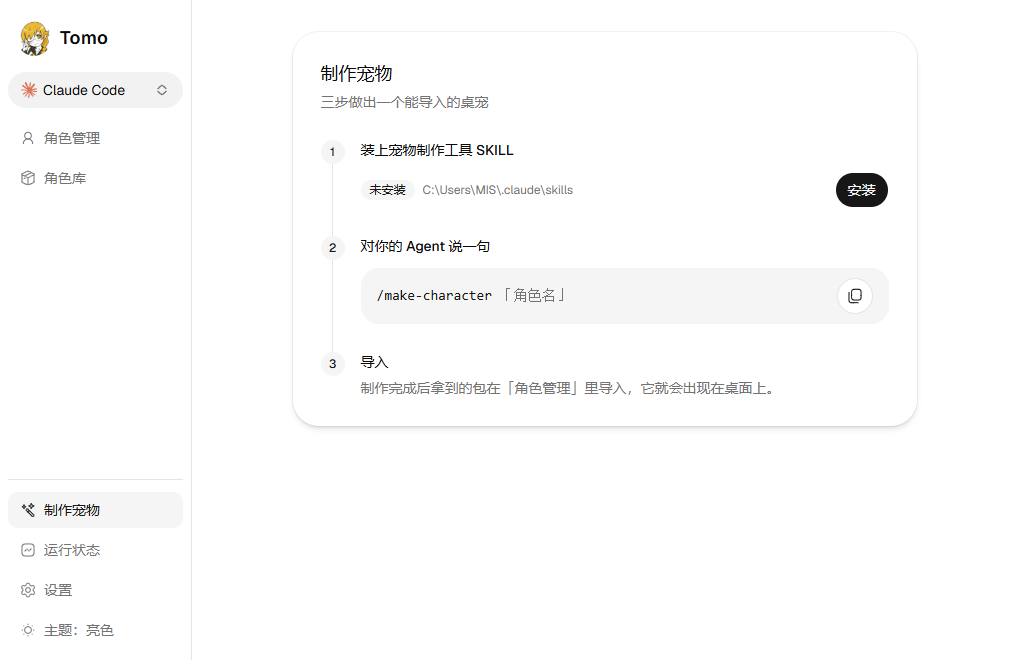Click the cube icon beside 角色库
The width and height of the screenshot is (1017, 660).
(28, 178)
